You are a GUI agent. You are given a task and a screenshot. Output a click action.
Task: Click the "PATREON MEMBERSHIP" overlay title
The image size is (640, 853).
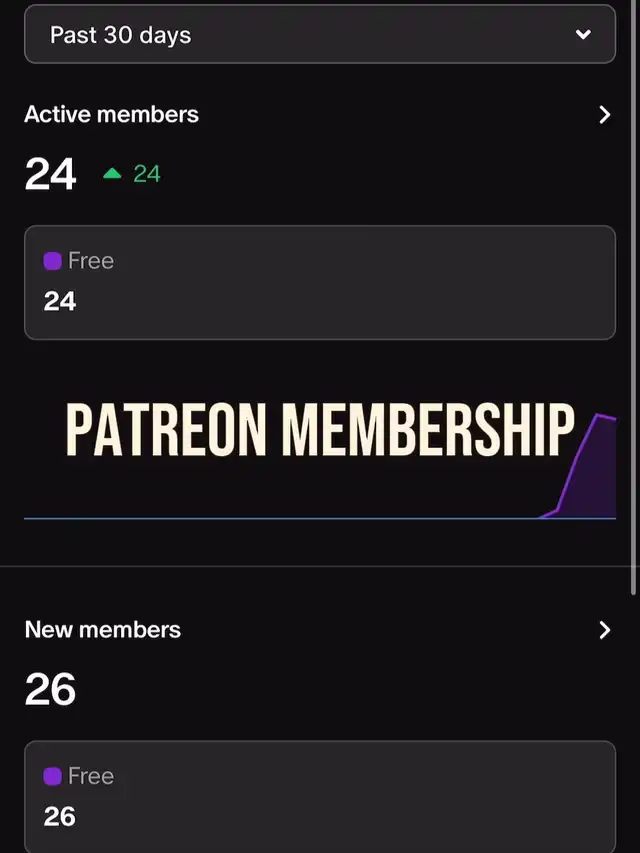(x=320, y=431)
